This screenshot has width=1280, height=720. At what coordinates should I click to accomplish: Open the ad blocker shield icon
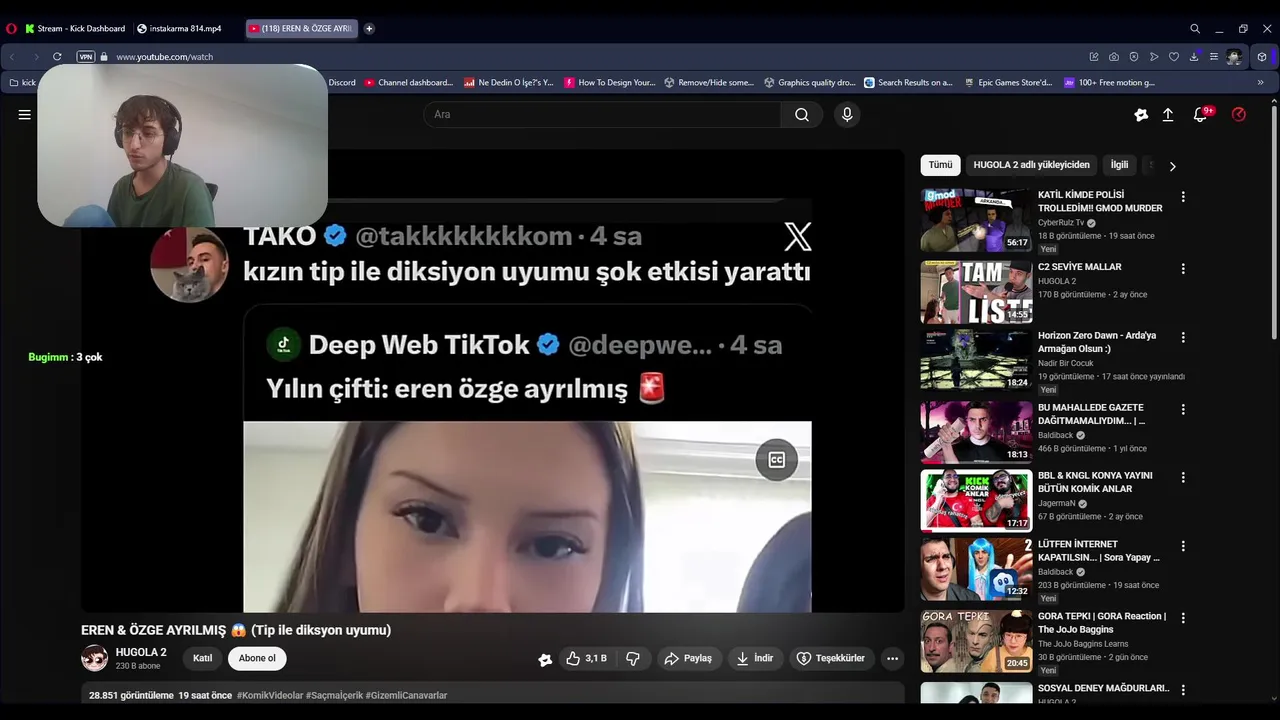pos(1134,57)
